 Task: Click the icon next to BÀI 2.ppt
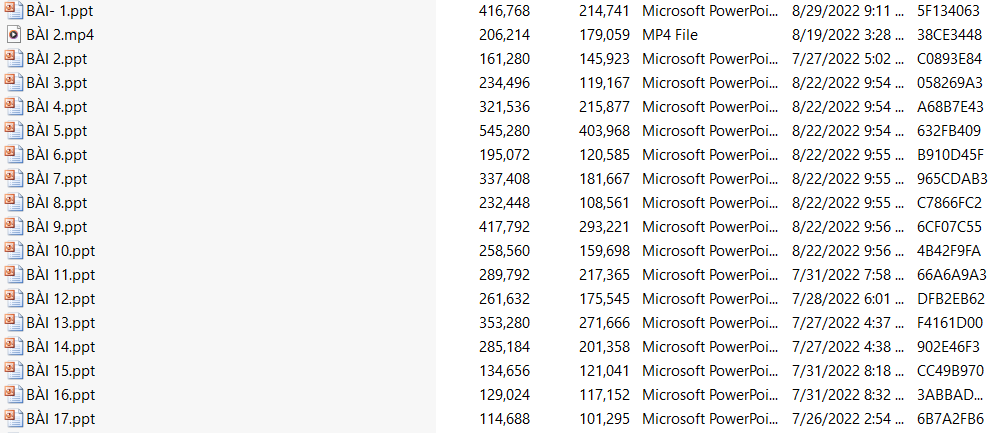point(13,58)
